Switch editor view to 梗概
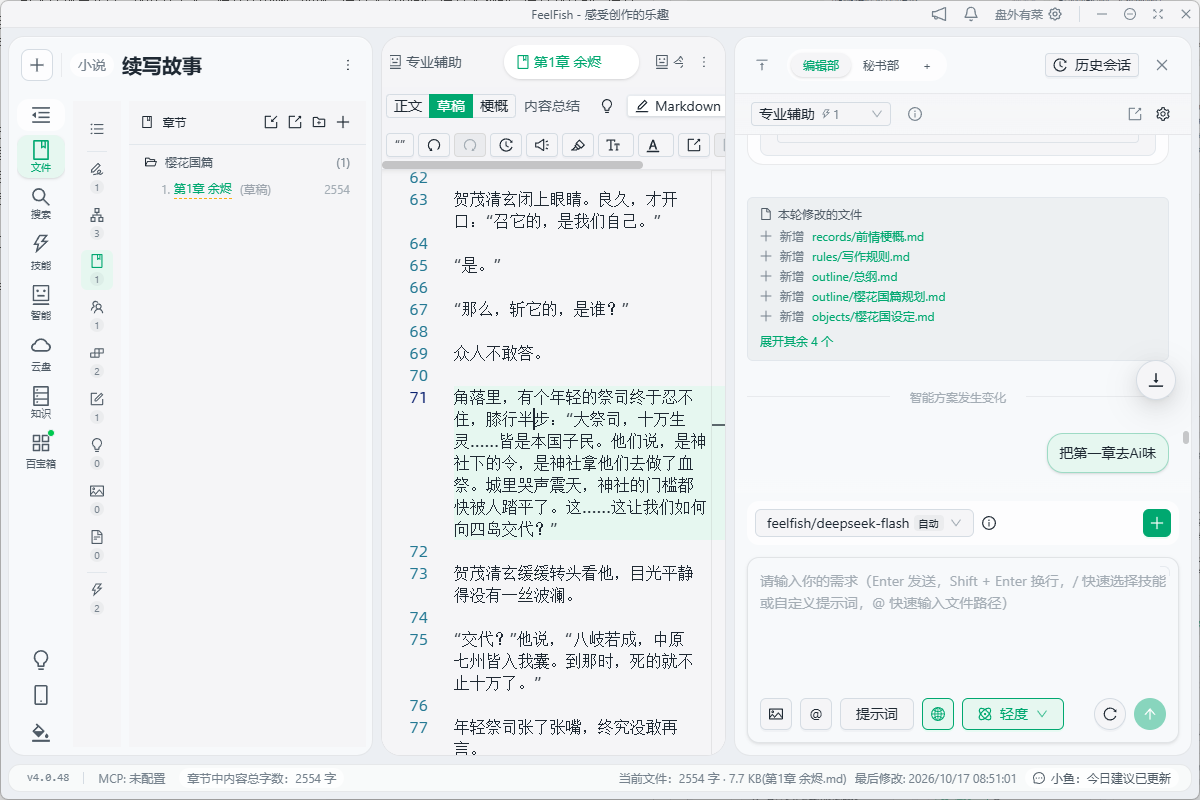Image resolution: width=1200 pixels, height=800 pixels. (494, 106)
